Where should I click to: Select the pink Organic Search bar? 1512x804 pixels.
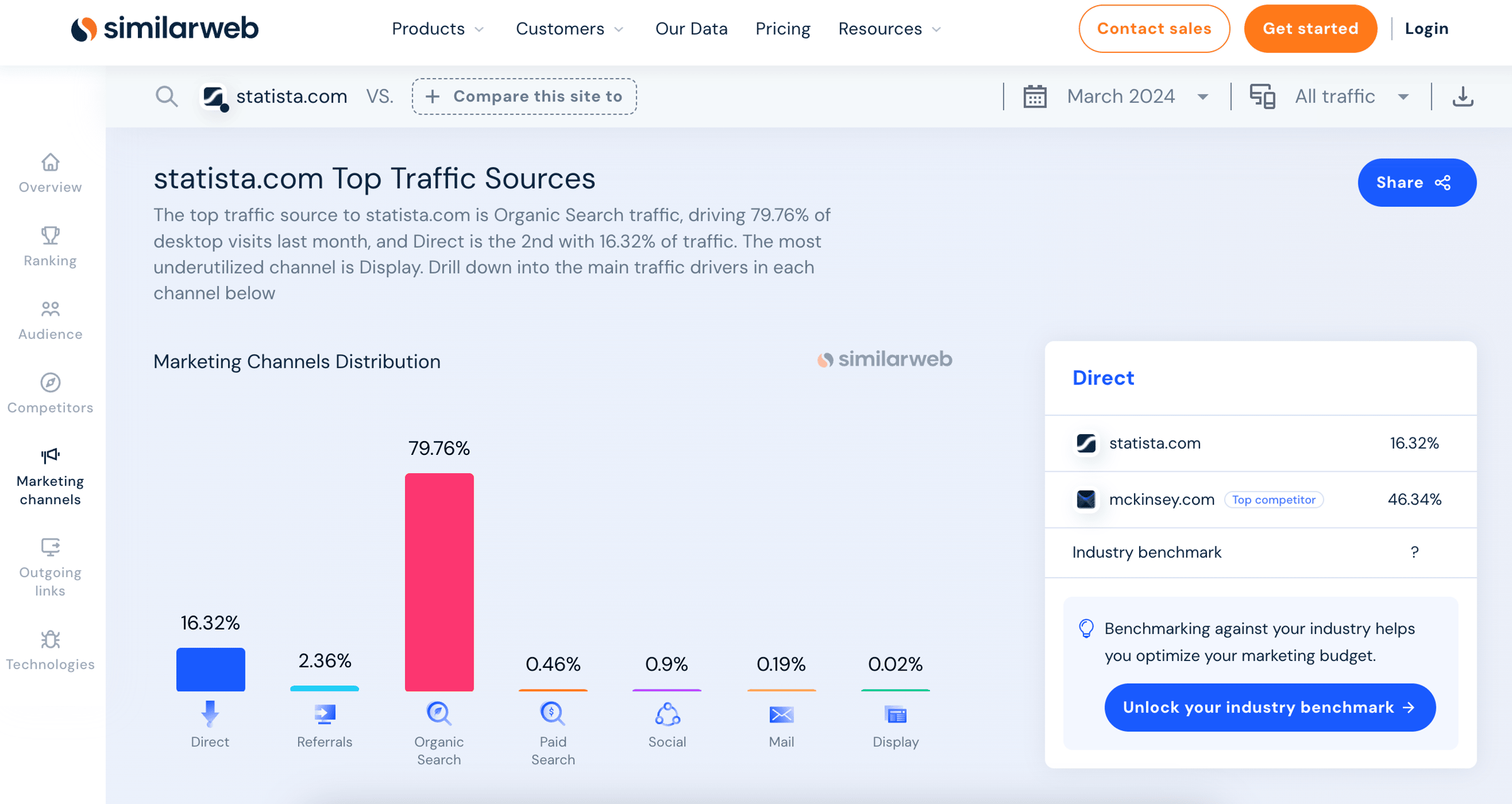tap(439, 582)
